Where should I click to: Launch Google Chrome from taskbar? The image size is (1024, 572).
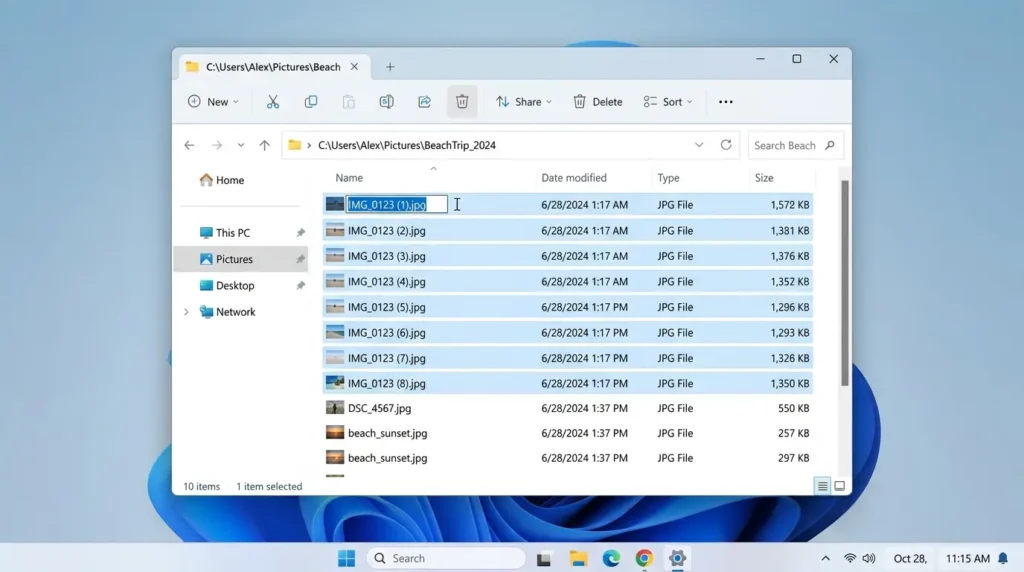tap(644, 558)
